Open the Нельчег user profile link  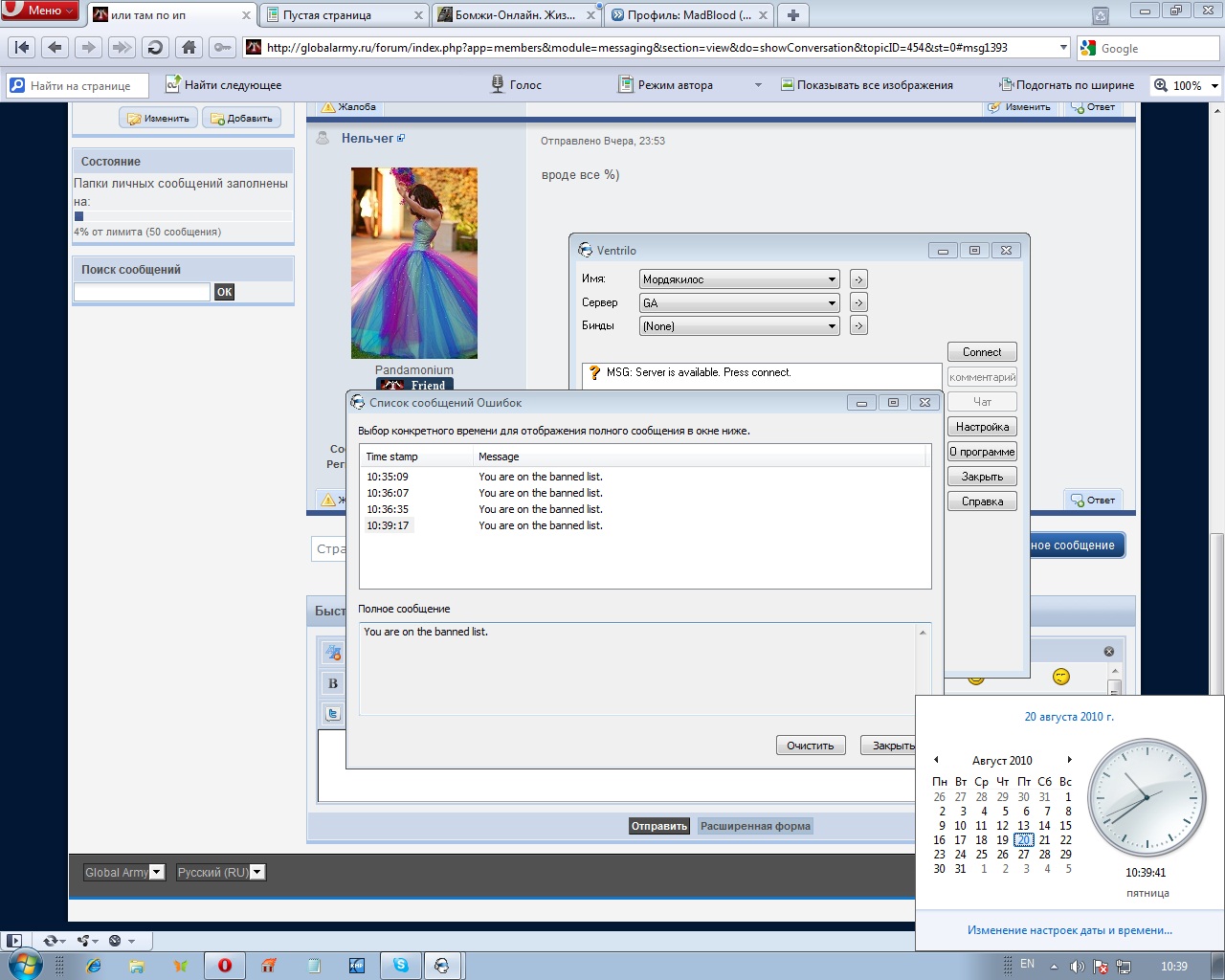367,139
